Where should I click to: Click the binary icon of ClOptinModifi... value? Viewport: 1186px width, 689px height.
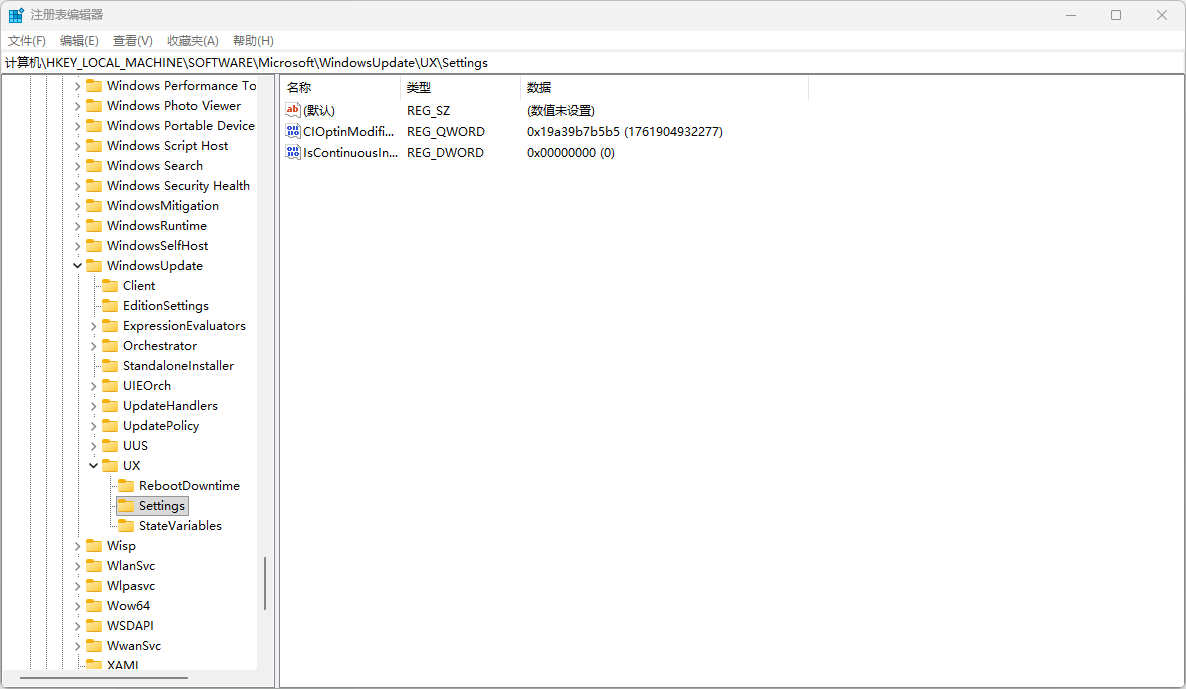coord(293,131)
